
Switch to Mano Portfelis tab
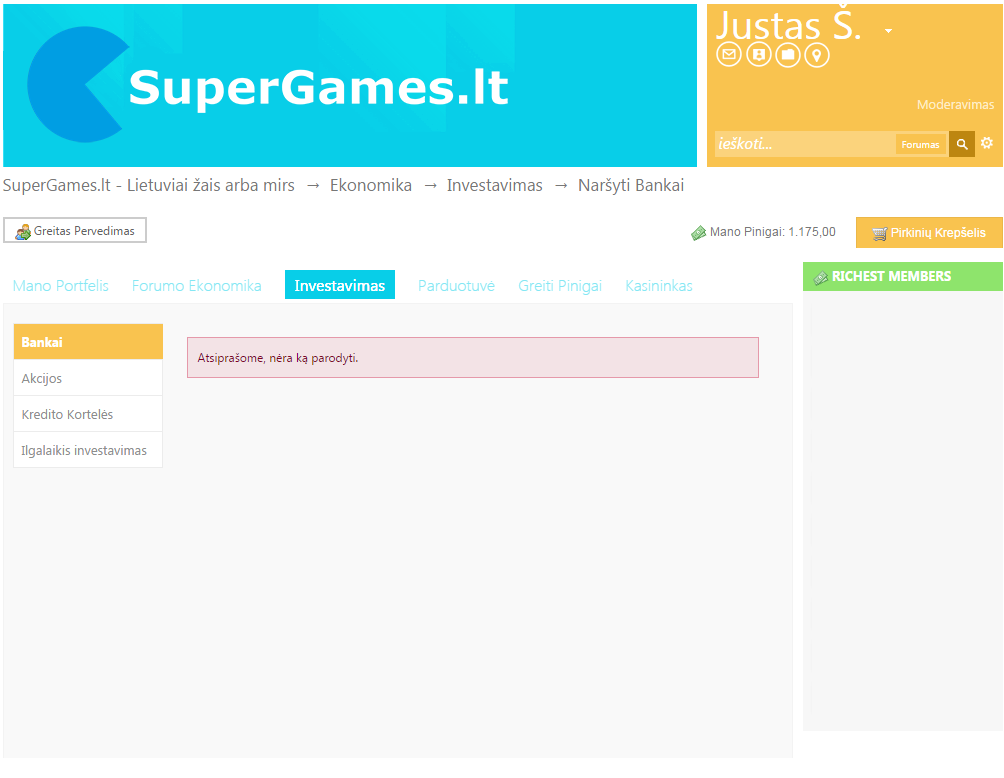point(61,286)
